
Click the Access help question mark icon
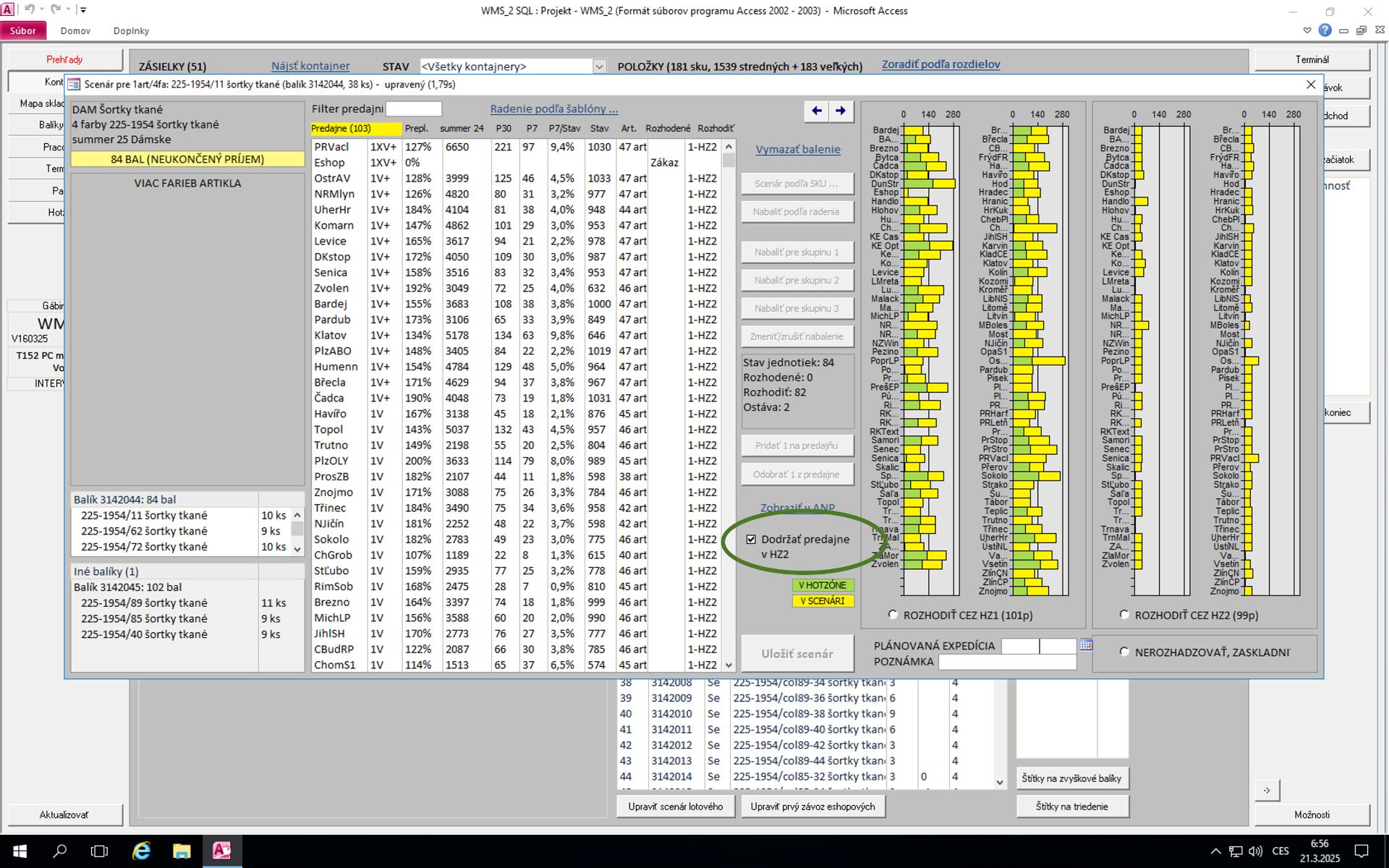tap(1325, 30)
